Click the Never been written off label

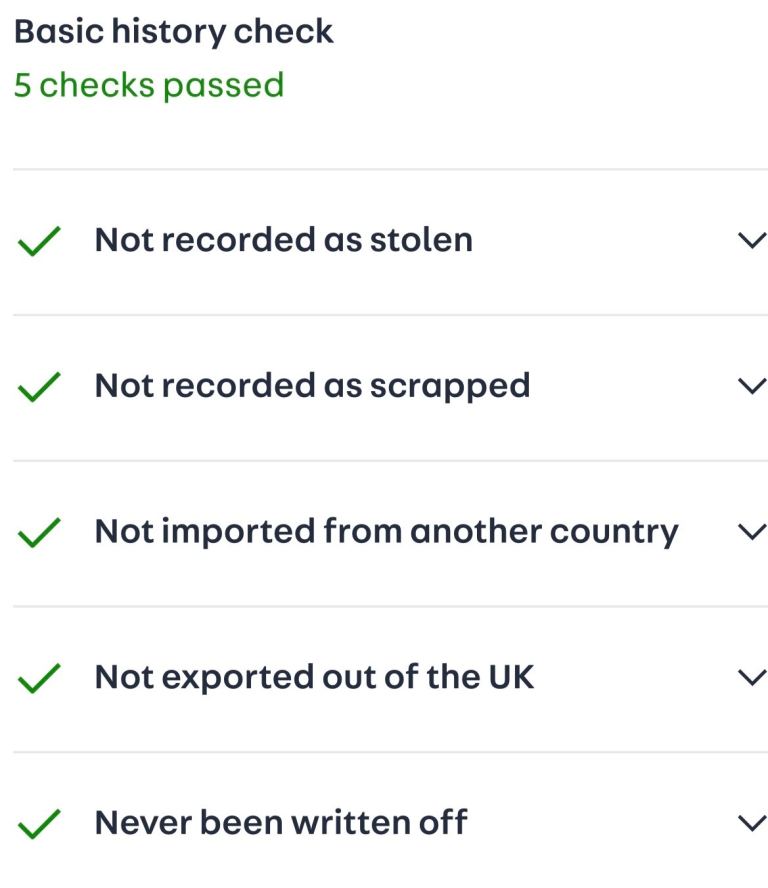[x=280, y=822]
